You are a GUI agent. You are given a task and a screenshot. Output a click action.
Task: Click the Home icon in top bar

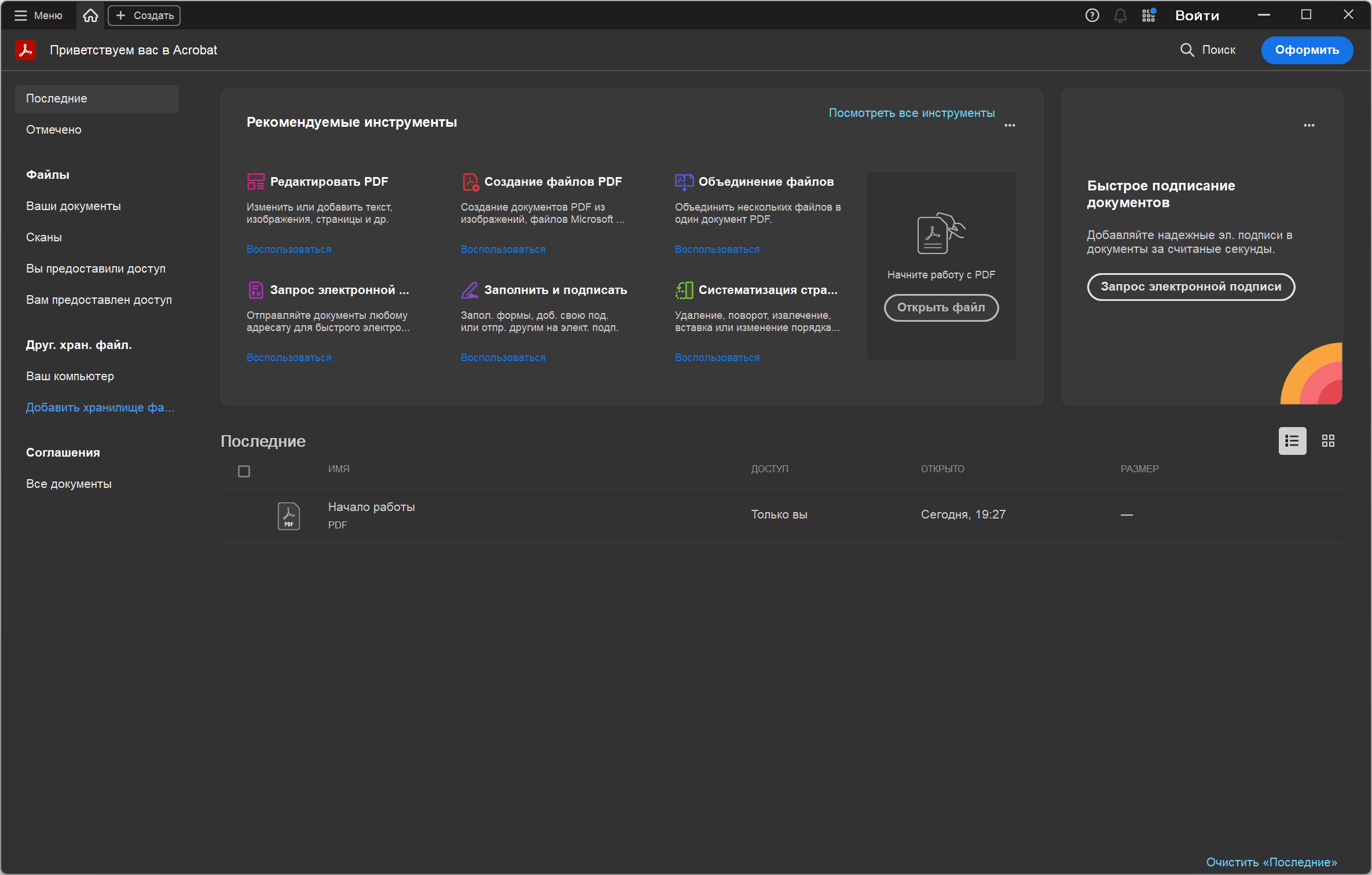point(90,16)
